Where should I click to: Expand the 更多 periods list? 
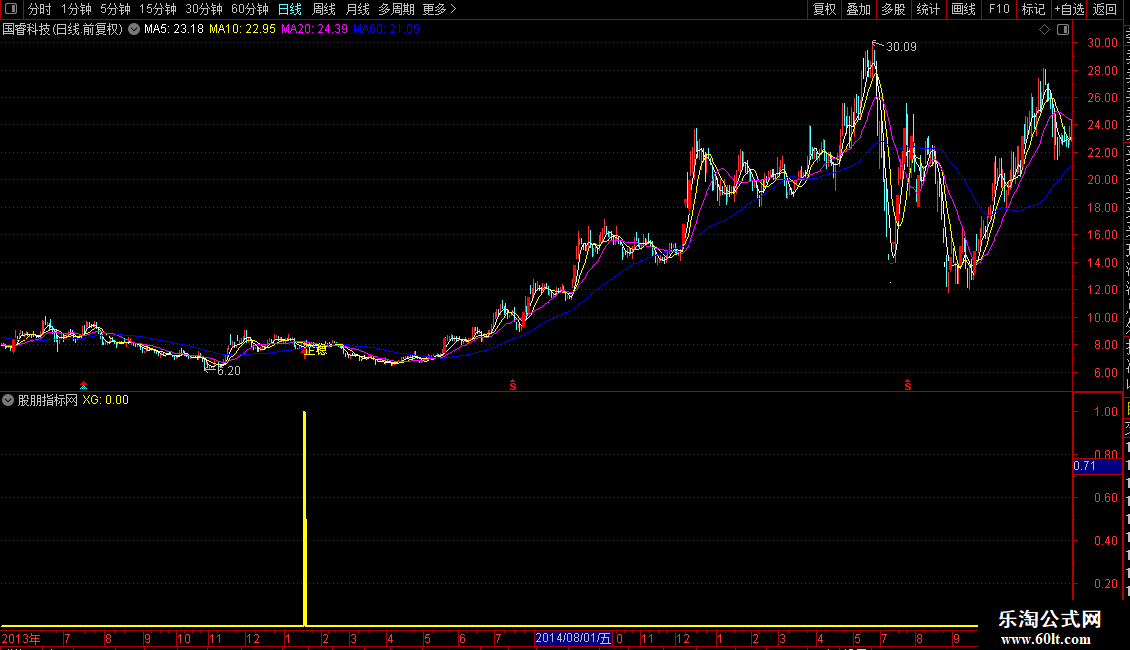pyautogui.click(x=439, y=9)
